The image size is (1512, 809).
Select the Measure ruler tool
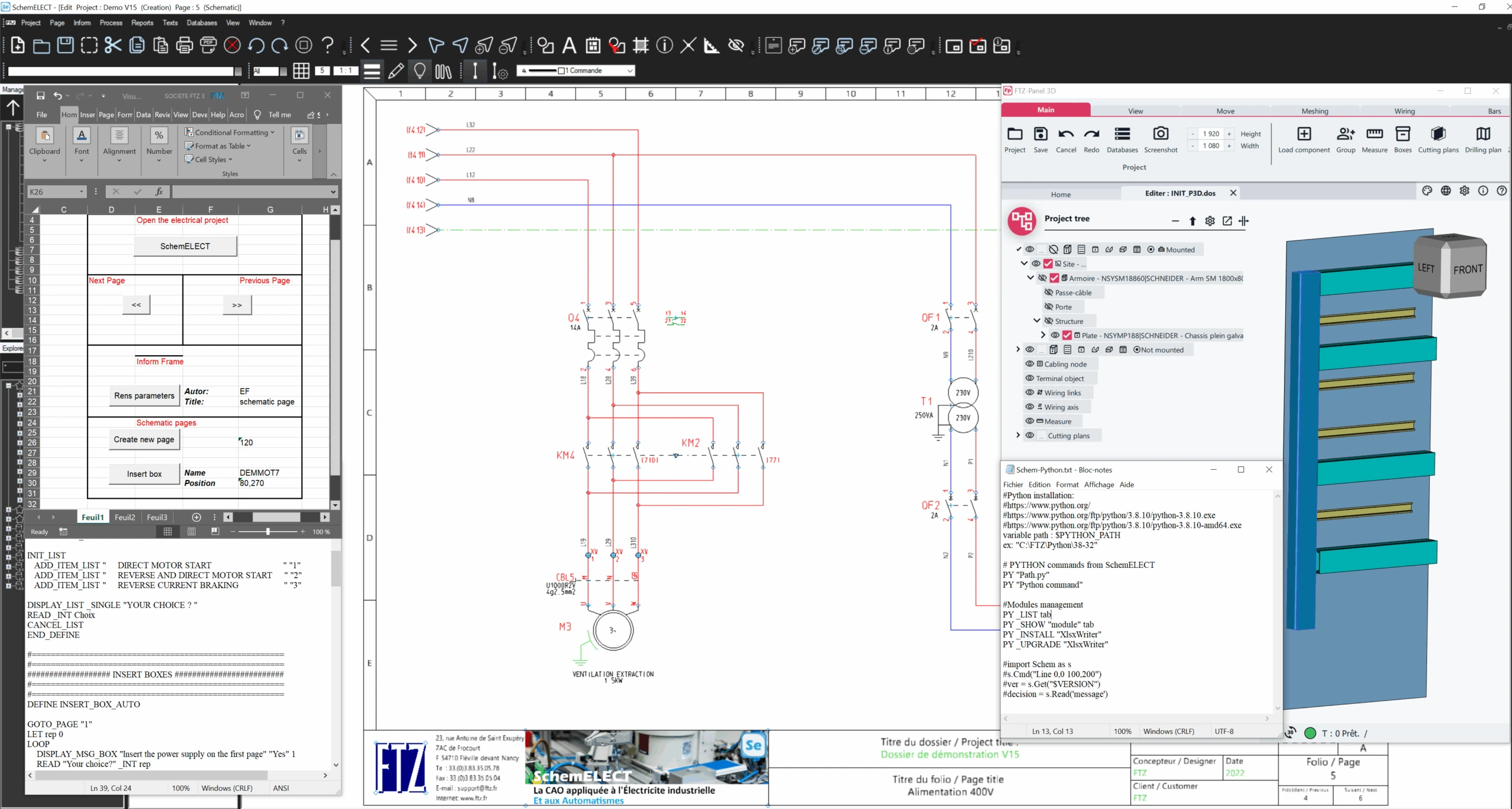pyautogui.click(x=1374, y=134)
